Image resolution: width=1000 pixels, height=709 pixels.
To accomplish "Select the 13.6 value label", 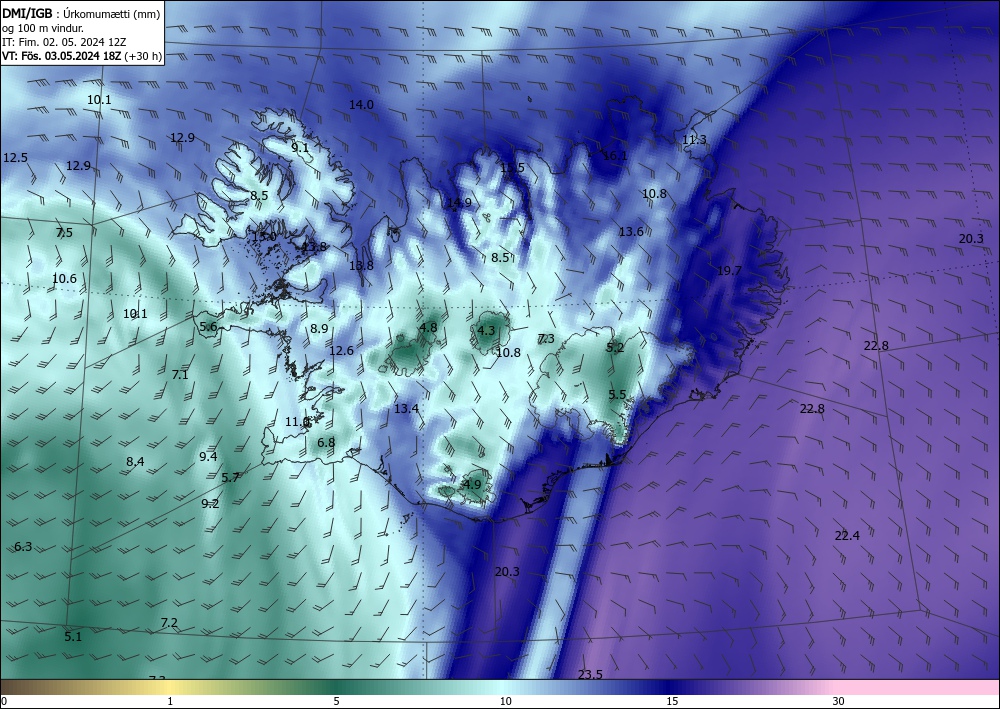I will [631, 232].
